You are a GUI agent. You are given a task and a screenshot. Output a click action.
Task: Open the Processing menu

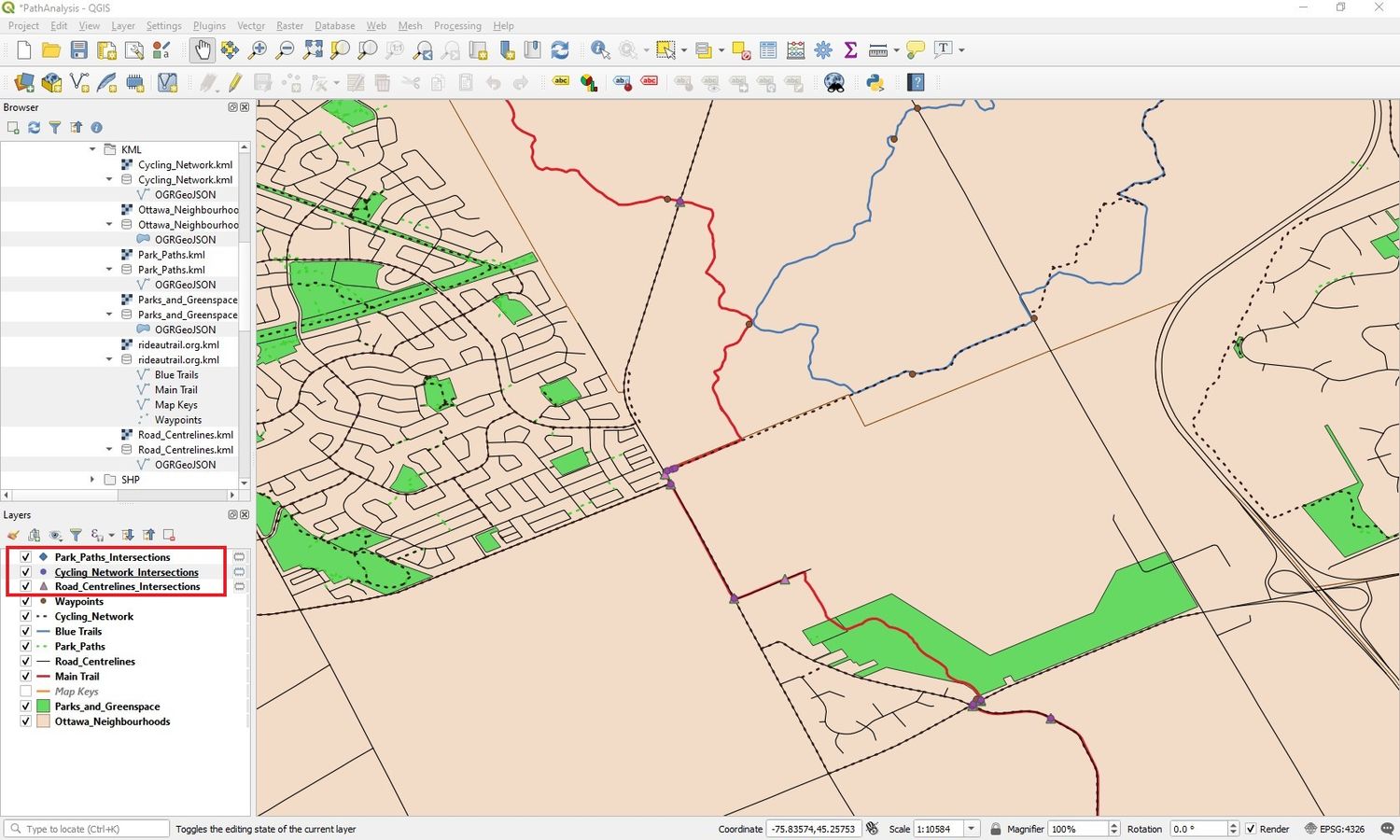(457, 25)
